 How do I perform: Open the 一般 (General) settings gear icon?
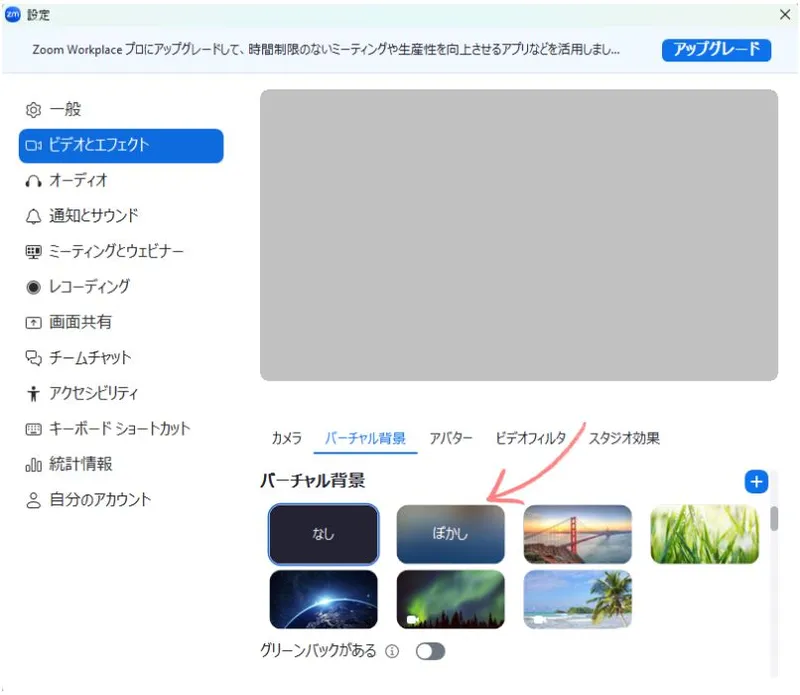point(33,109)
